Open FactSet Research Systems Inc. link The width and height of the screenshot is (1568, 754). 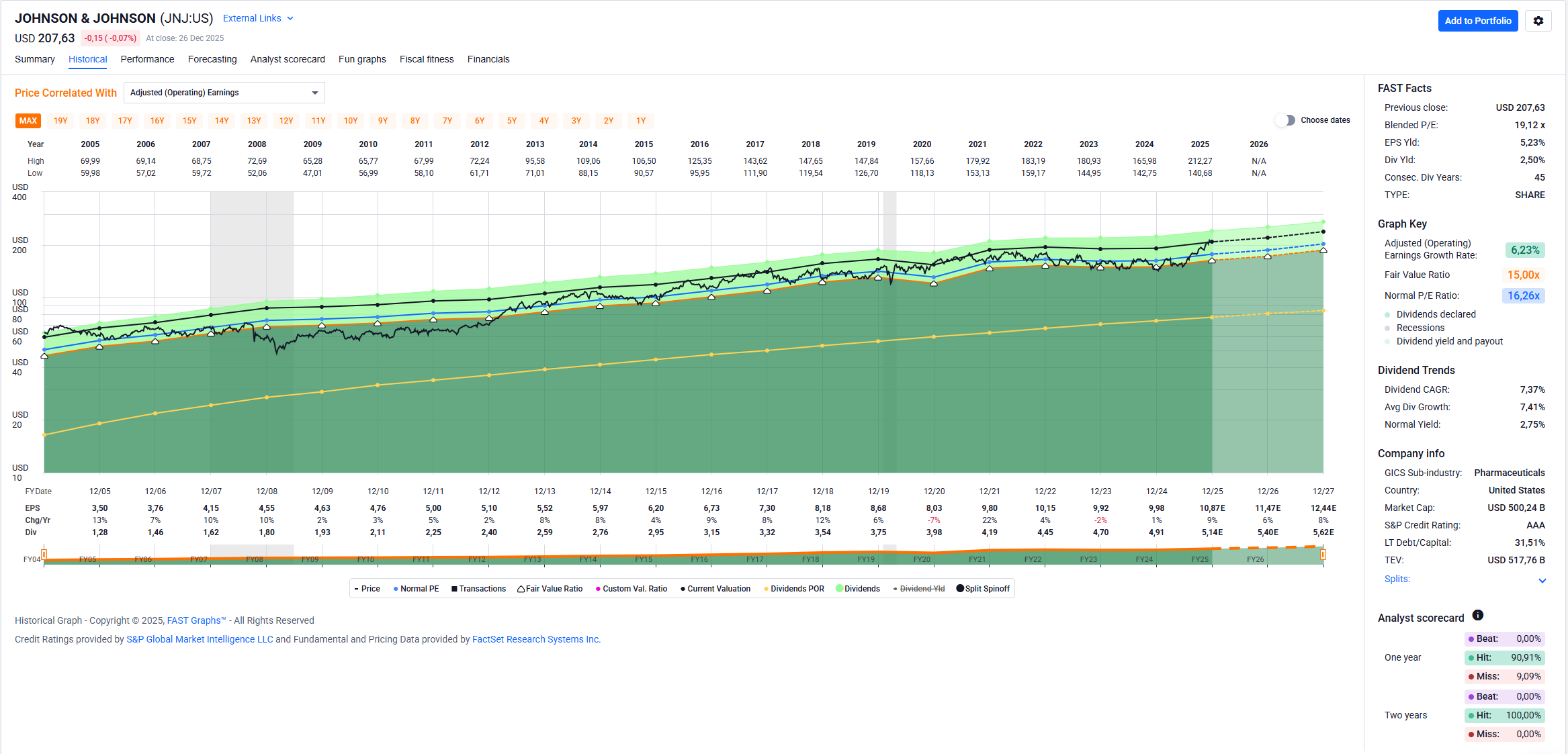pyautogui.click(x=536, y=639)
